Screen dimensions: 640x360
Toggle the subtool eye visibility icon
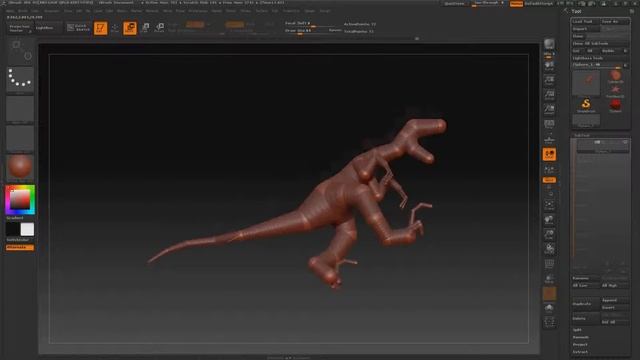tap(625, 142)
